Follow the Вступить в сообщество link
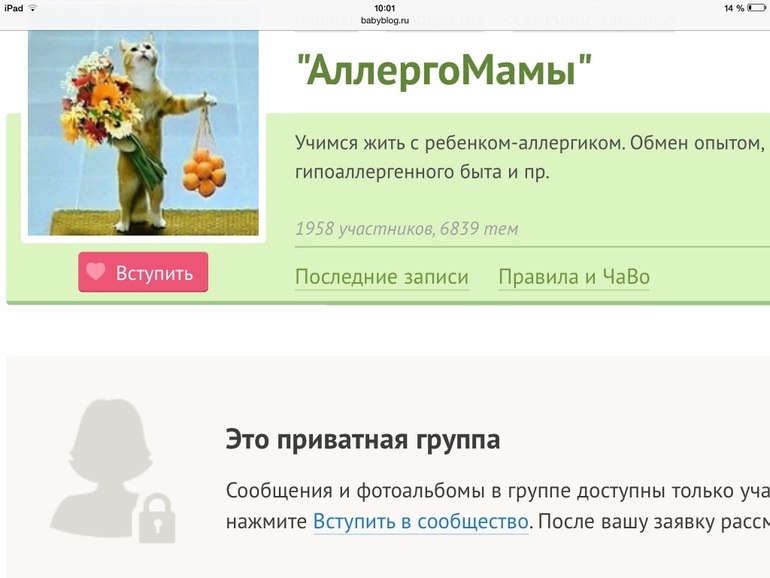 point(420,521)
